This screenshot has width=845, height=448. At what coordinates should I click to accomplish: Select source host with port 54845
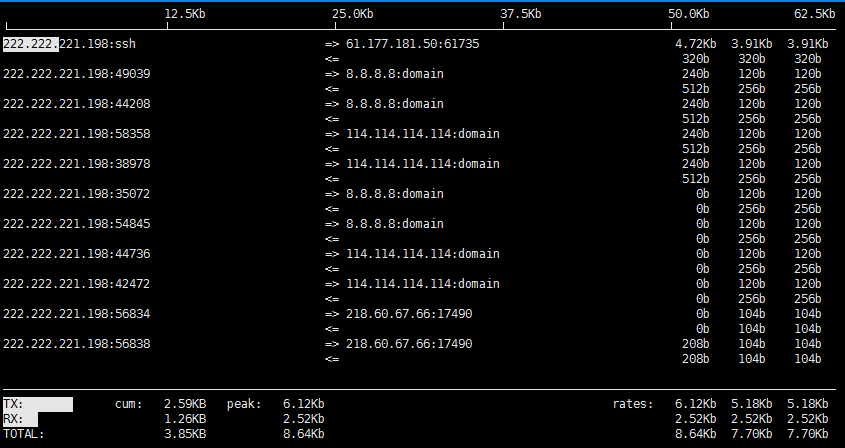point(76,224)
